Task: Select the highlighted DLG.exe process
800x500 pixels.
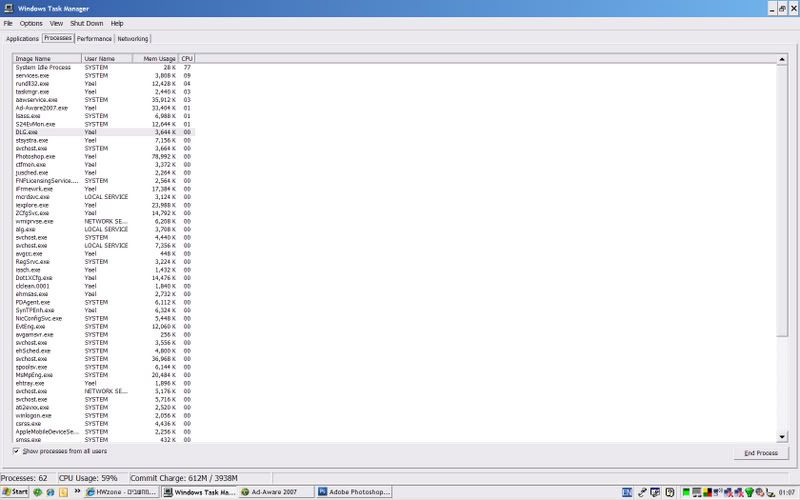Action: (104, 132)
